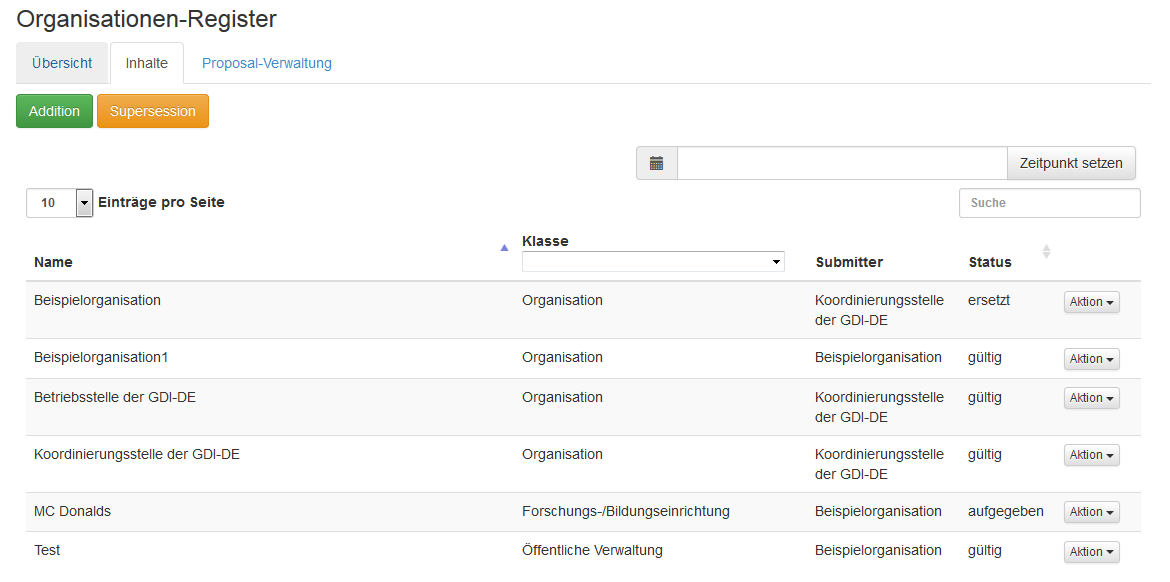
Task: Click the Suche search field
Action: tap(1049, 203)
